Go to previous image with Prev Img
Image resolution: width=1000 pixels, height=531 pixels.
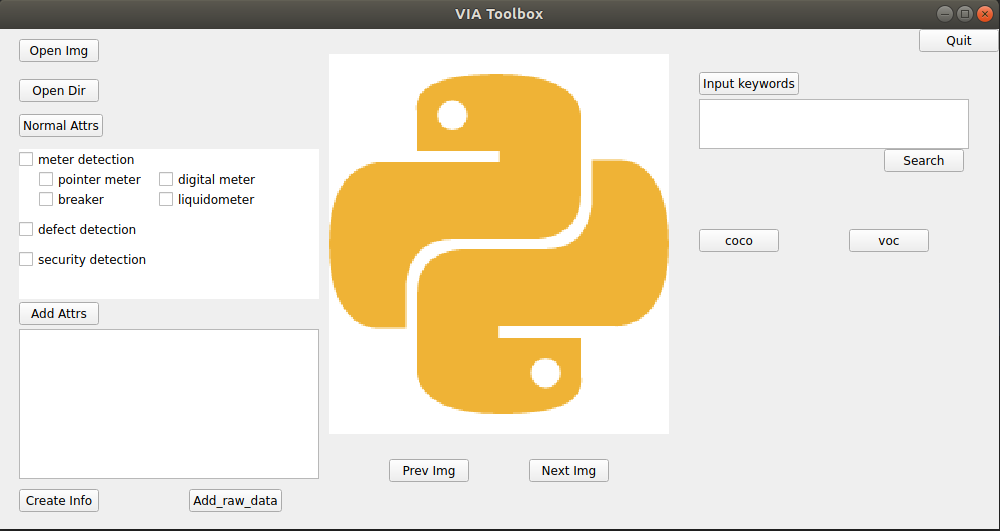[x=429, y=471]
